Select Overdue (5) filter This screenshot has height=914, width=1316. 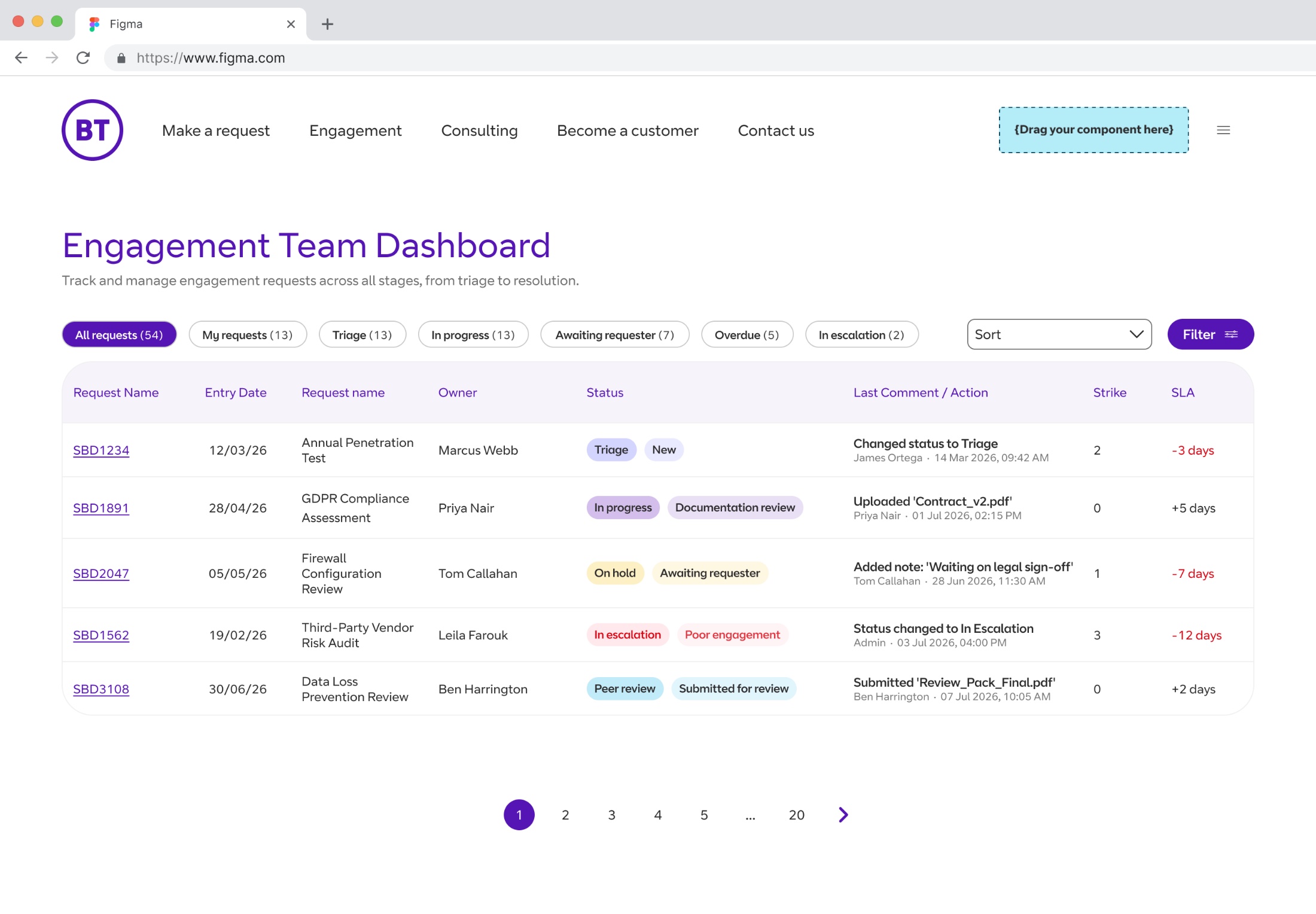click(747, 334)
